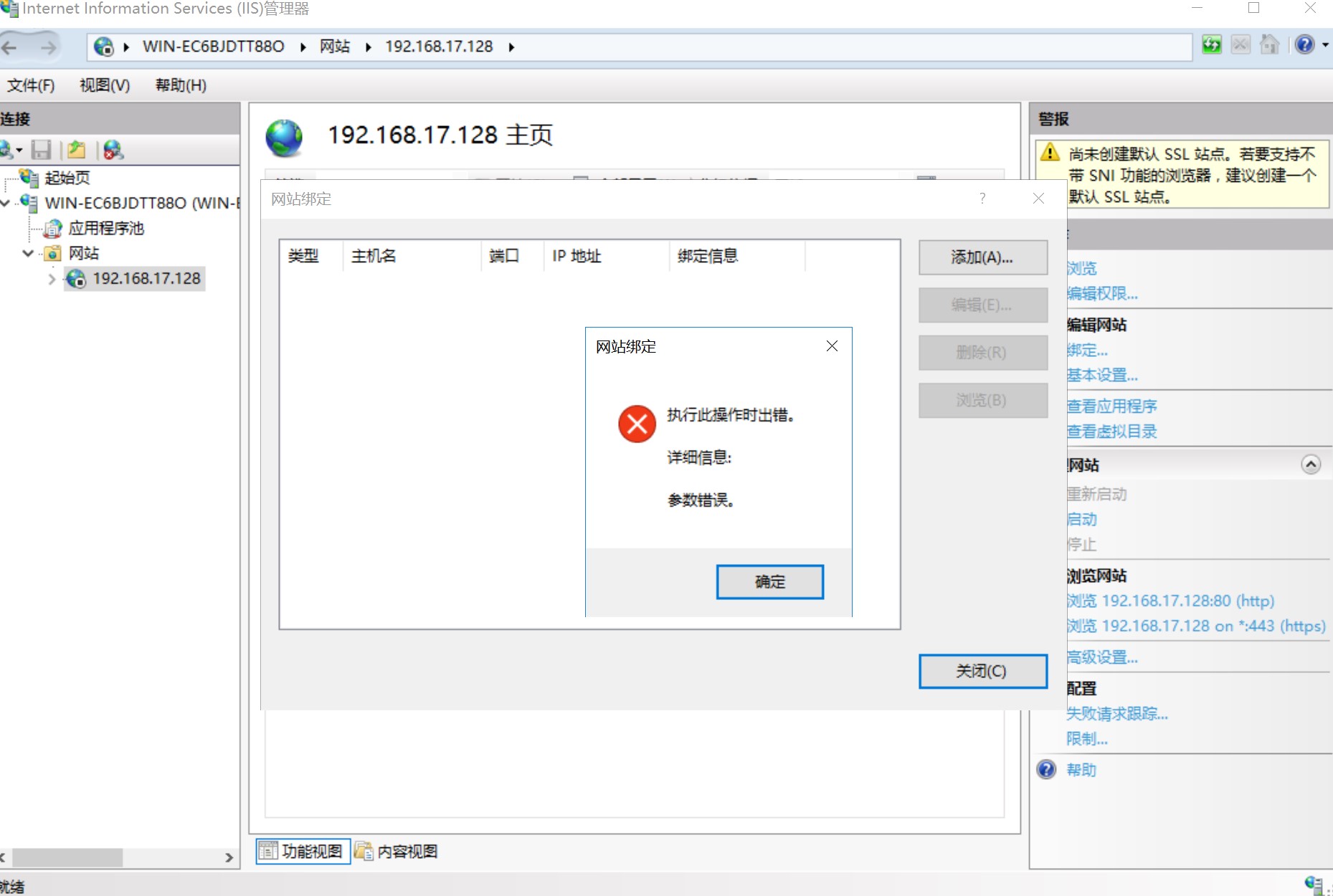This screenshot has width=1333, height=896.
Task: Click the 应用程序池 application pools icon
Action: click(x=52, y=229)
